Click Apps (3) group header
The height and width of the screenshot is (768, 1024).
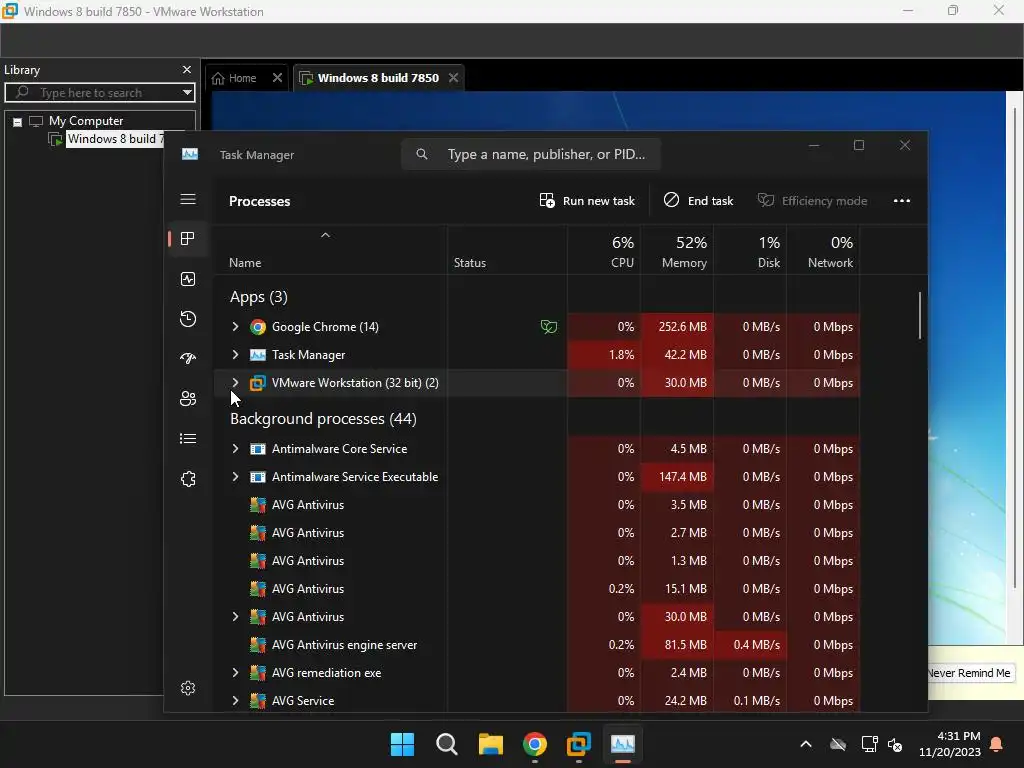pyautogui.click(x=259, y=297)
